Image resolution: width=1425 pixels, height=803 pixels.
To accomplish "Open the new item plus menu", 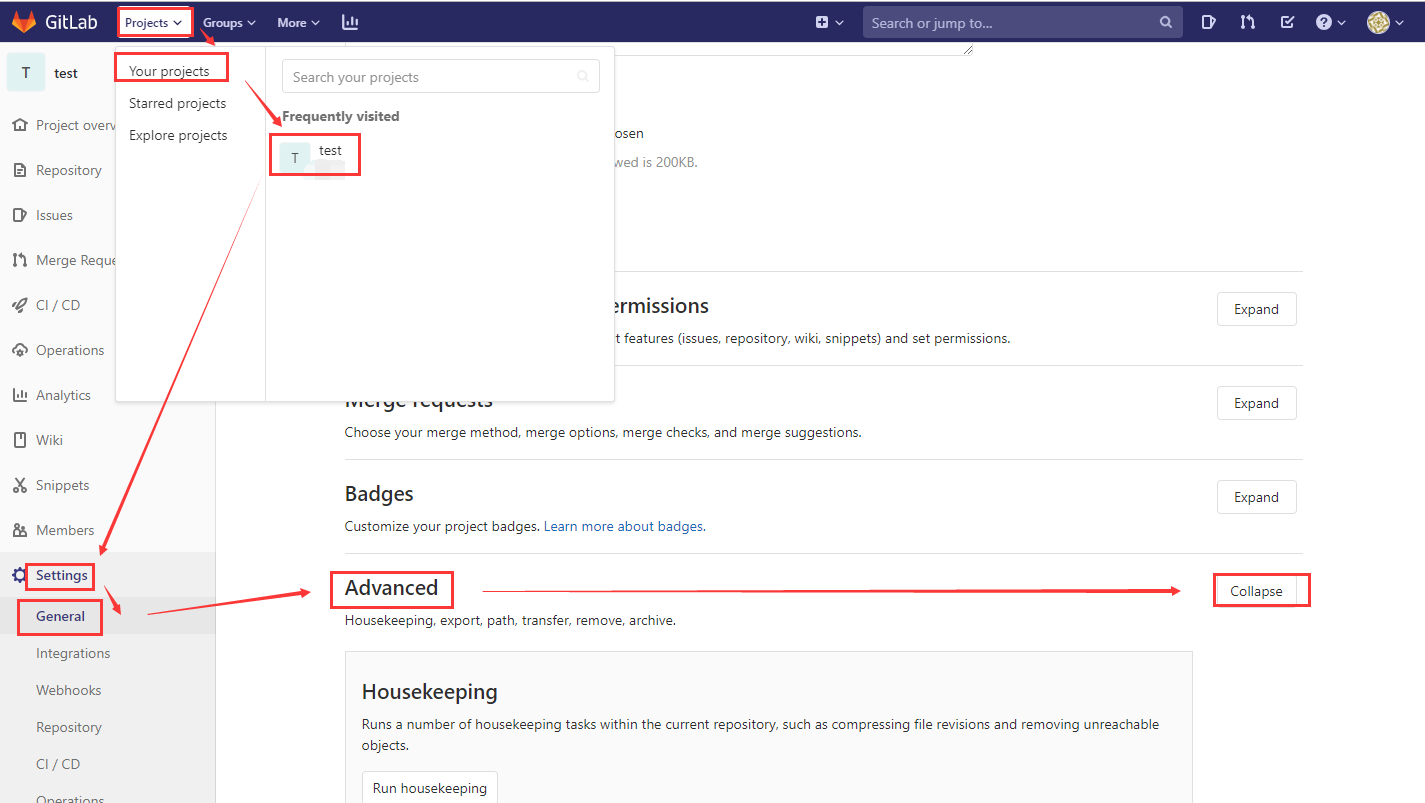I will point(829,22).
